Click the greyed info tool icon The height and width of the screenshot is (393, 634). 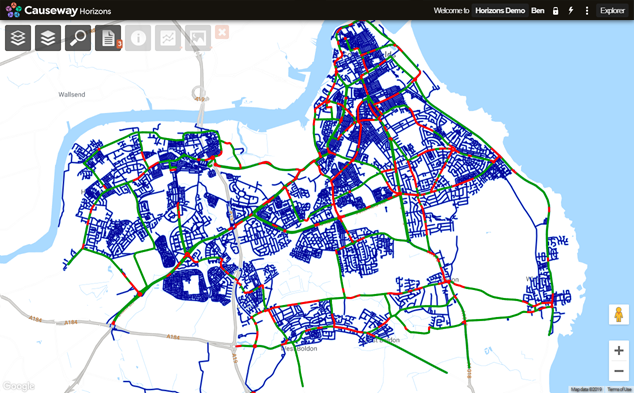(x=138, y=38)
